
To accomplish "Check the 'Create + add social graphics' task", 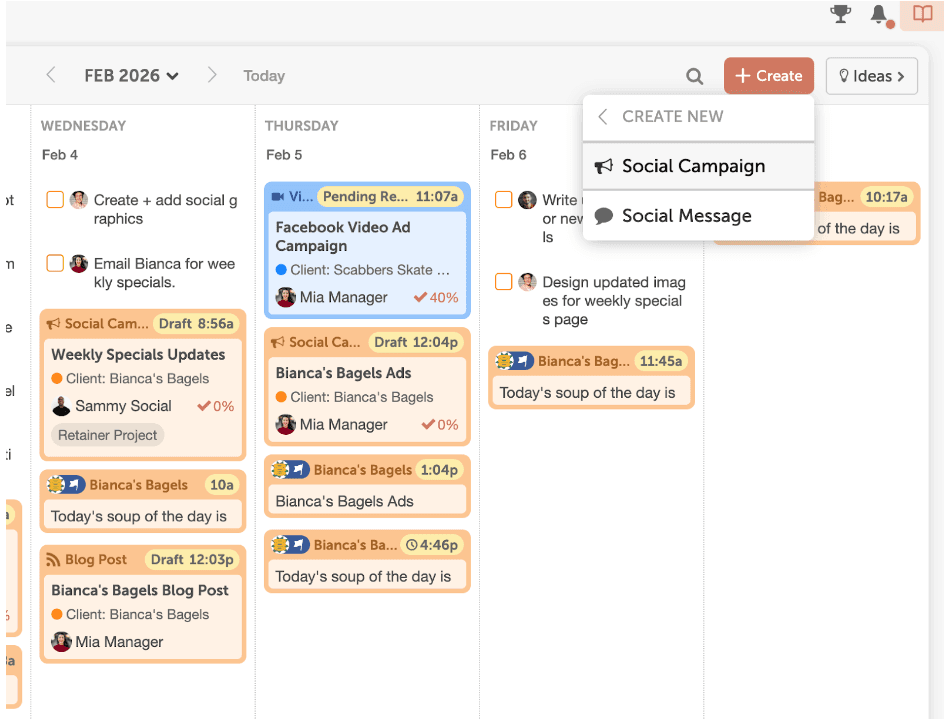I will [x=55, y=200].
